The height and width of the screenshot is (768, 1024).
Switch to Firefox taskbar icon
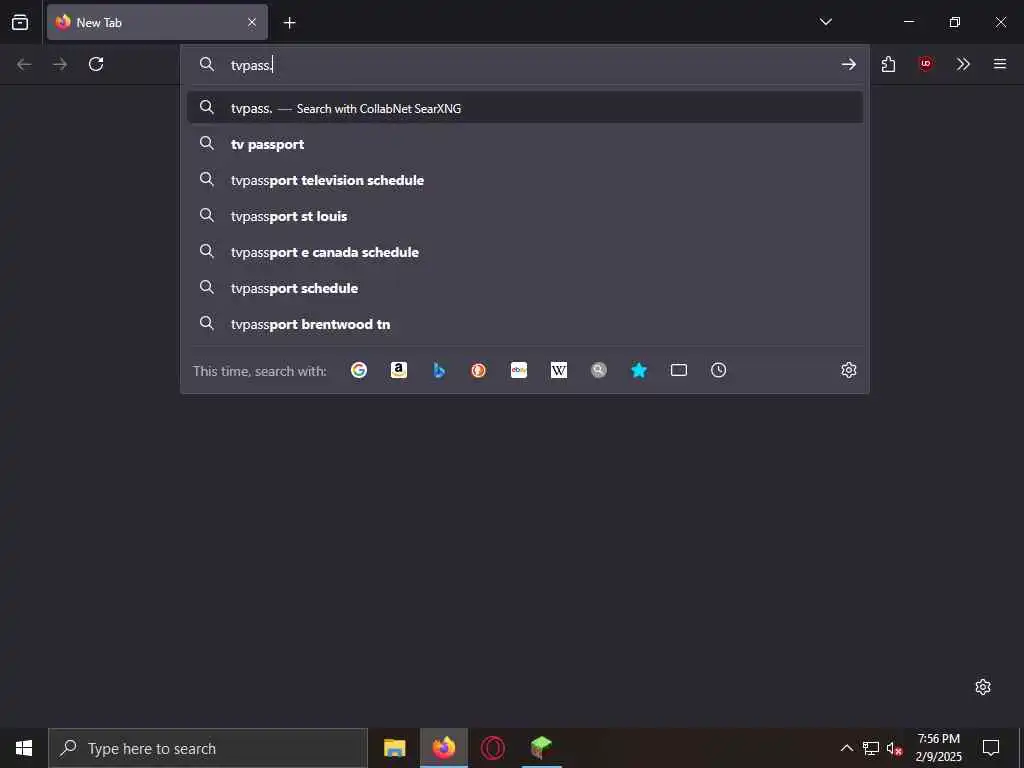(444, 748)
